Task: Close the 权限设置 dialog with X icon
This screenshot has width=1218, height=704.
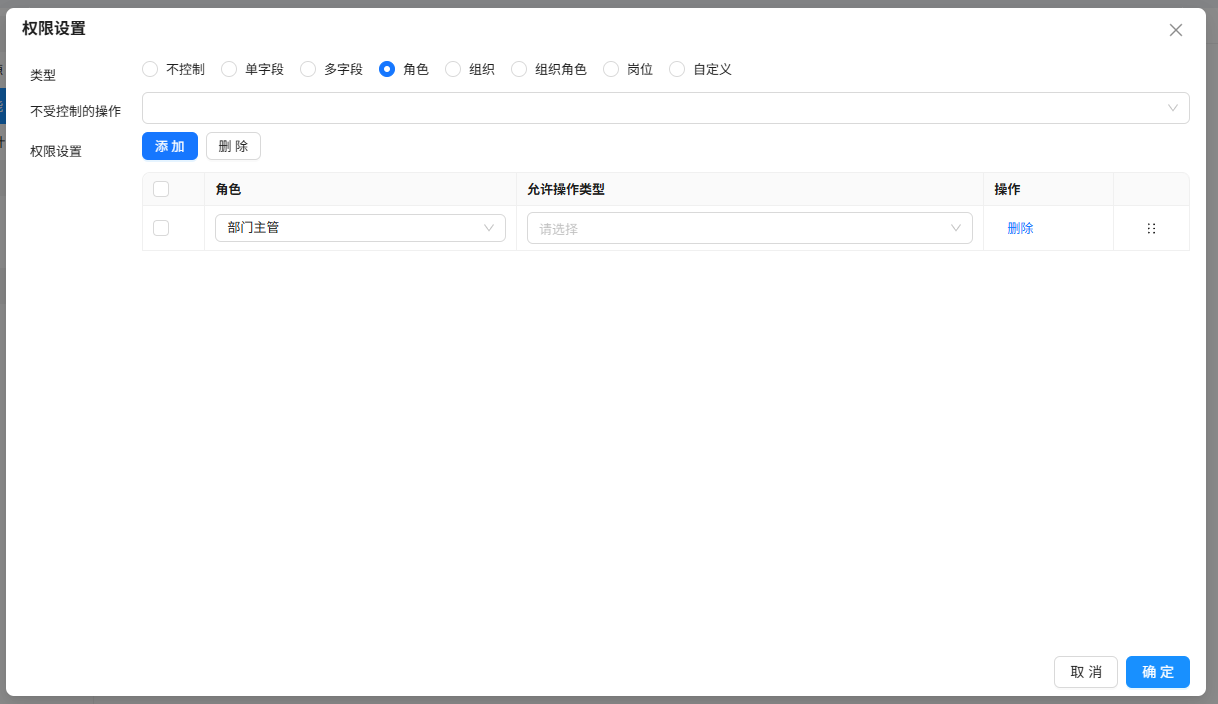Action: tap(1176, 30)
